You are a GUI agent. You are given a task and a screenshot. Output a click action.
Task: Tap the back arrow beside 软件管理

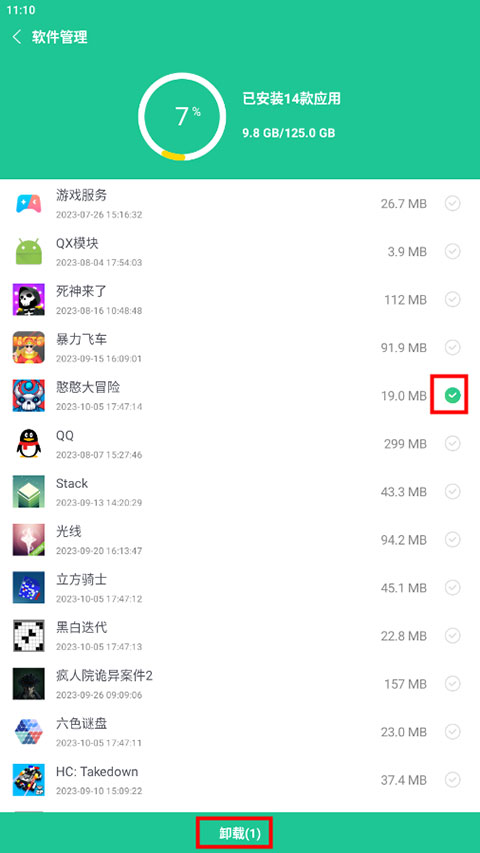tap(17, 37)
